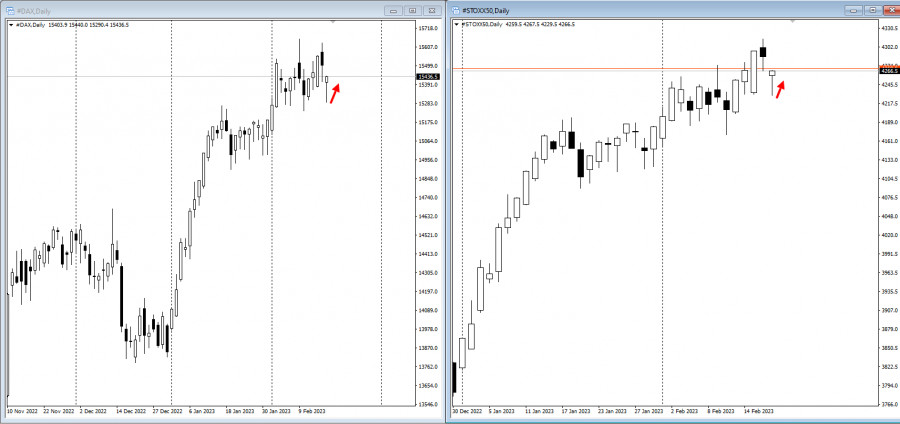Click the chart shift triangle marker atop DAX chart
The height and width of the screenshot is (424, 900).
(333, 22)
